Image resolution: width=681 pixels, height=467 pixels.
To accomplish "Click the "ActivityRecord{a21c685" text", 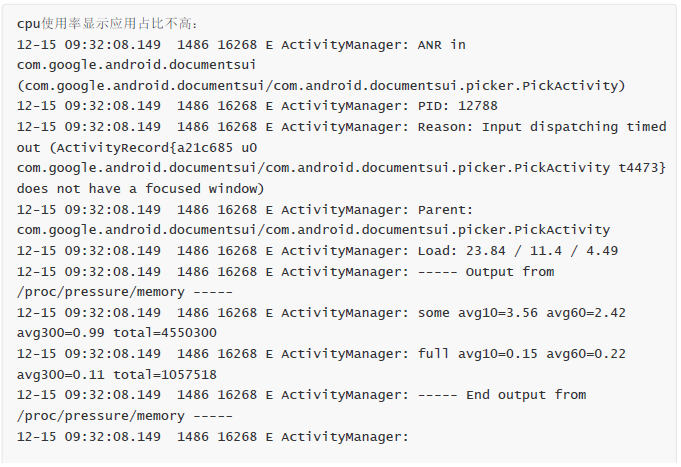I will point(140,147).
